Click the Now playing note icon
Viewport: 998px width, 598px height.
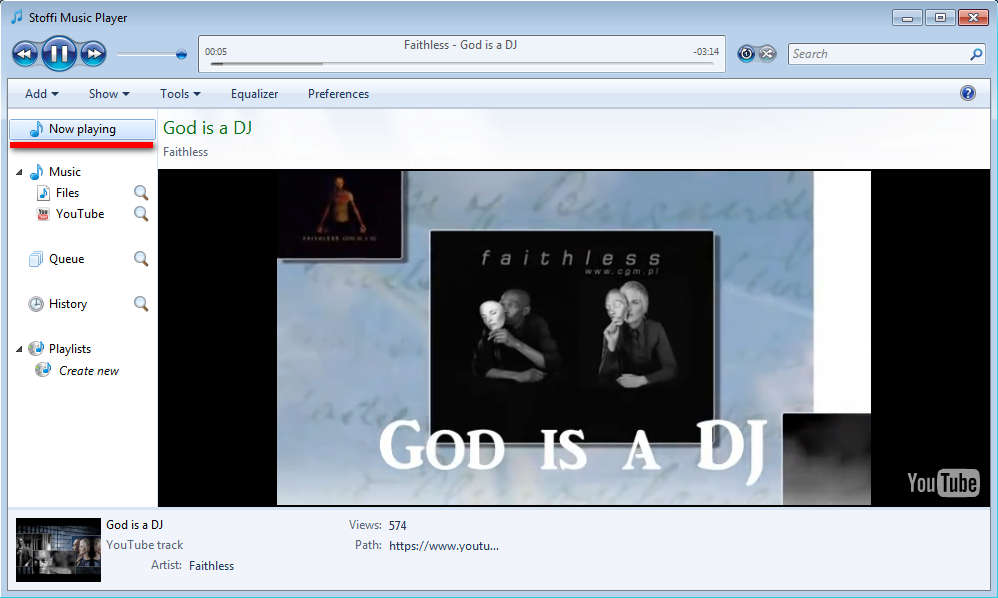[36, 129]
